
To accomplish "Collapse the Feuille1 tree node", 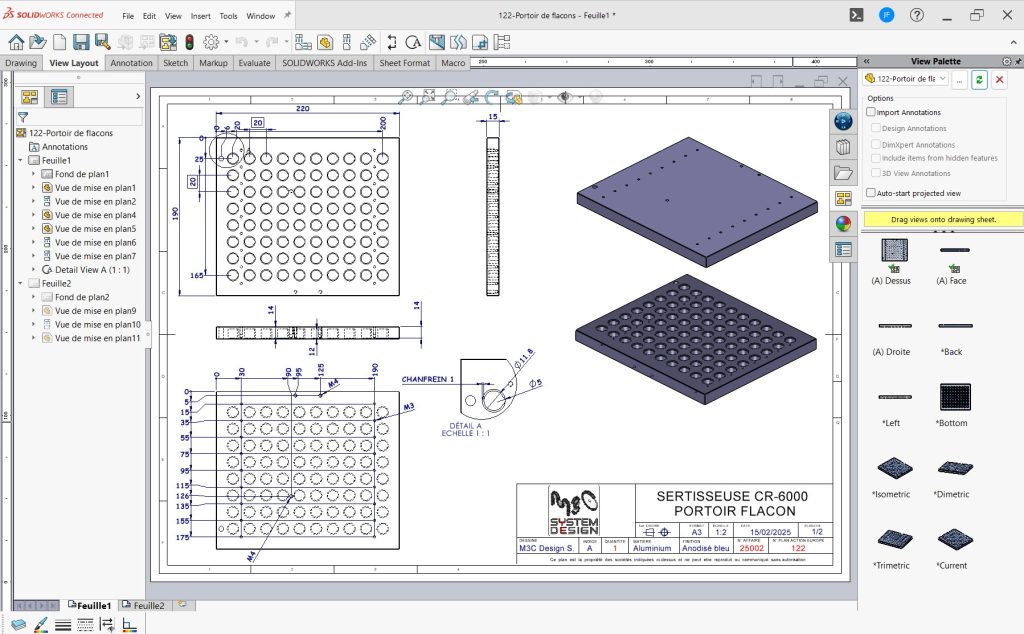I will click(x=20, y=161).
